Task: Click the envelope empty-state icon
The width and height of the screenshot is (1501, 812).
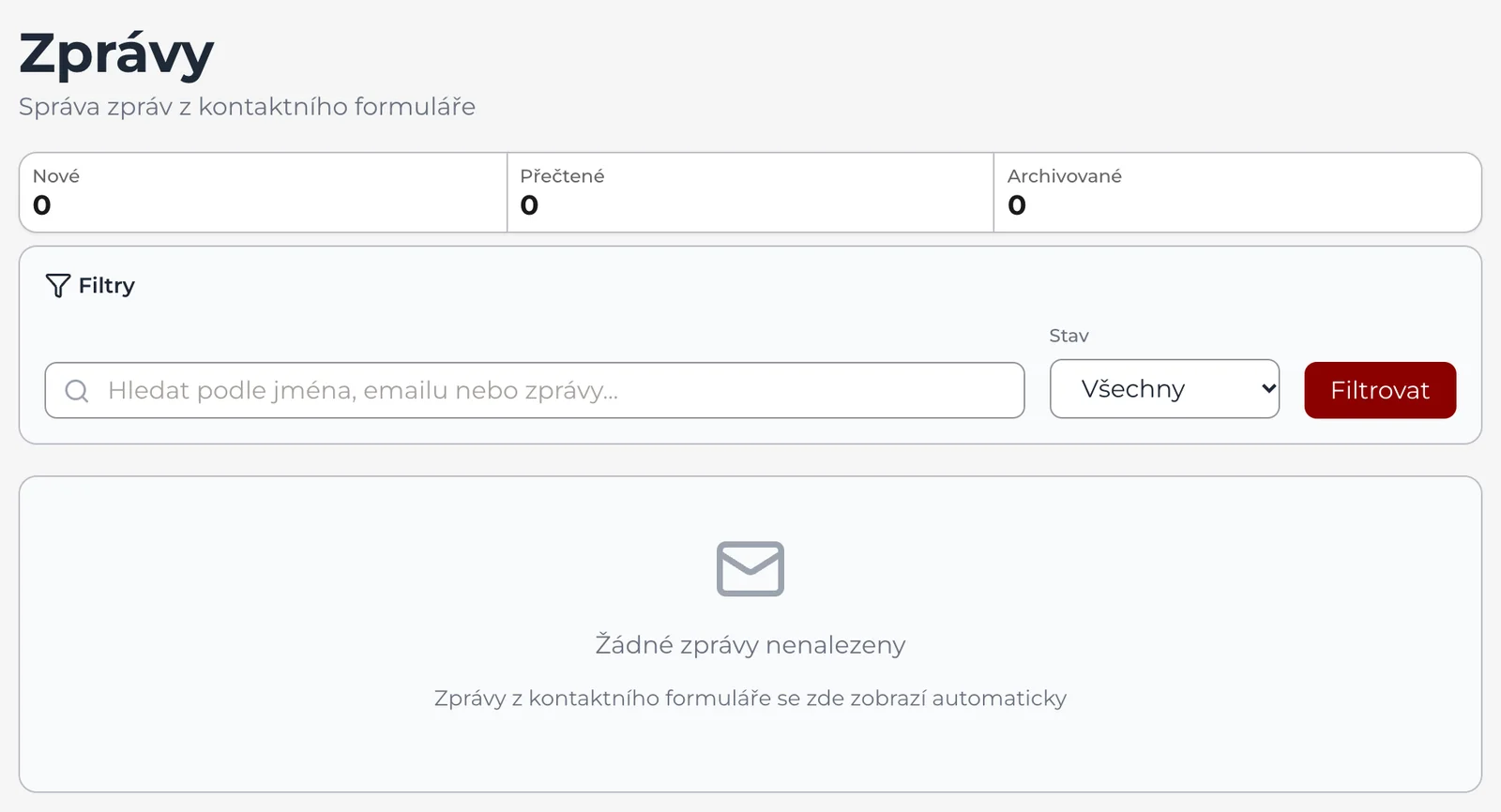Action: point(750,569)
